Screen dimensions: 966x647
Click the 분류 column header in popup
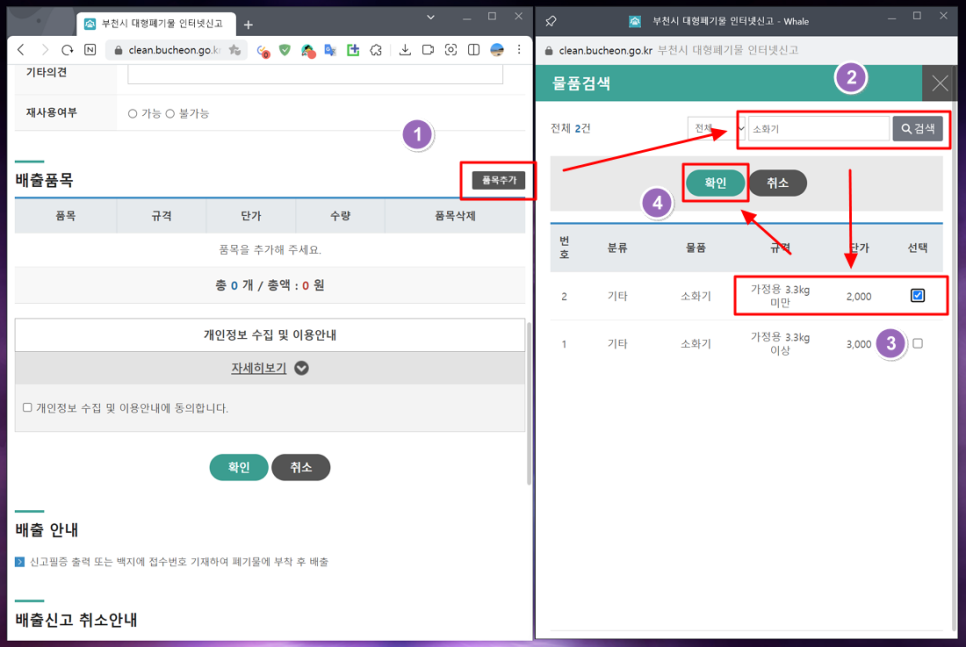pyautogui.click(x=617, y=248)
